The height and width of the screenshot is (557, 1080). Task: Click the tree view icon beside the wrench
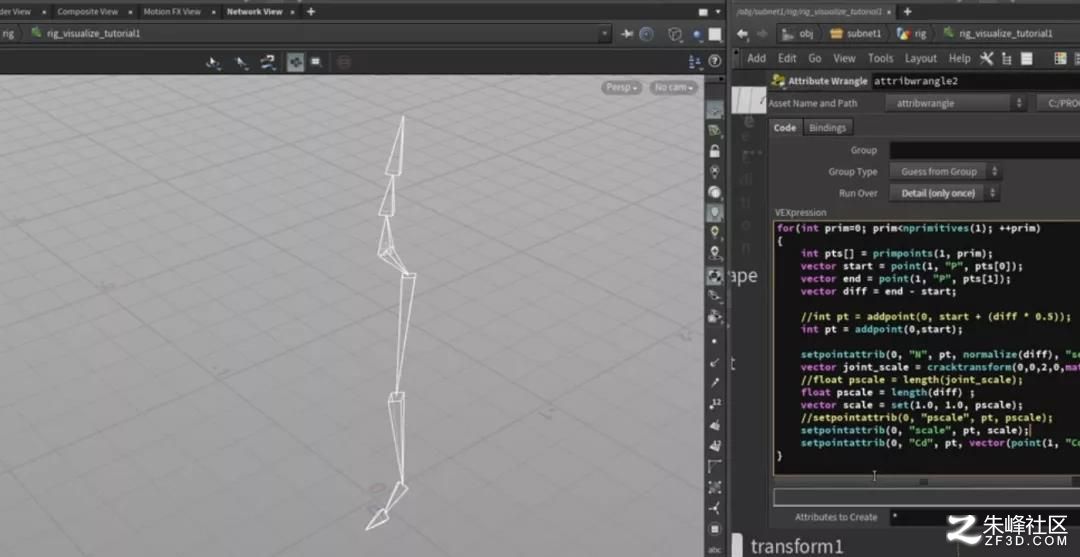click(1006, 59)
